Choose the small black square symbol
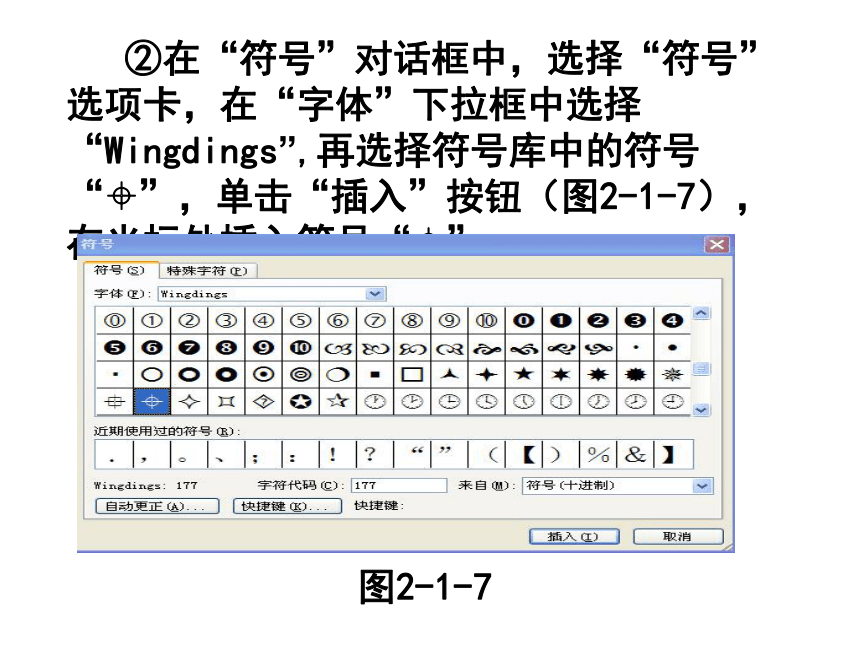Viewport: 860px width, 645px height. (375, 375)
